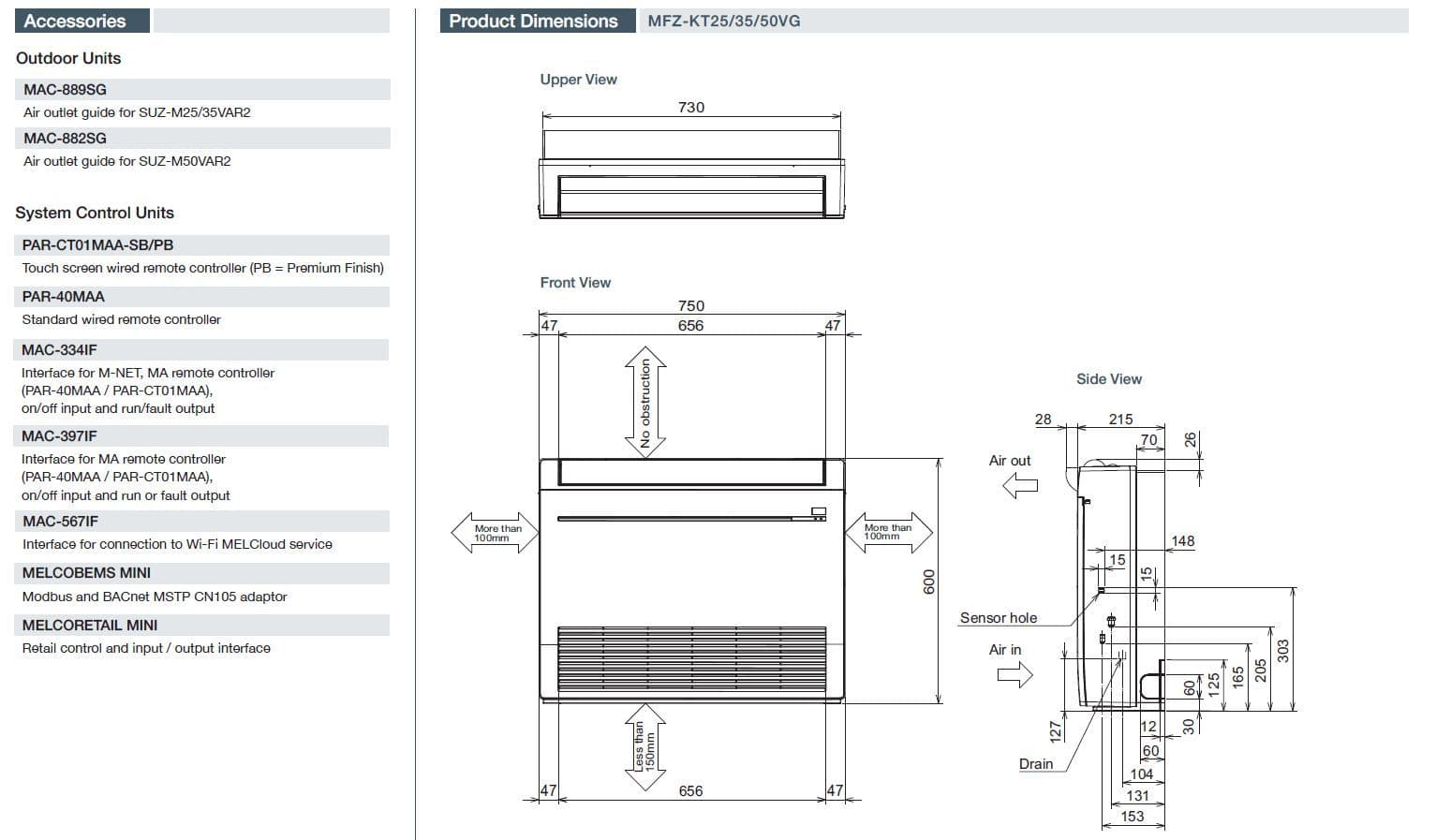Click the front view air intake grille
Image resolution: width=1451 pixels, height=840 pixels.
click(x=691, y=660)
